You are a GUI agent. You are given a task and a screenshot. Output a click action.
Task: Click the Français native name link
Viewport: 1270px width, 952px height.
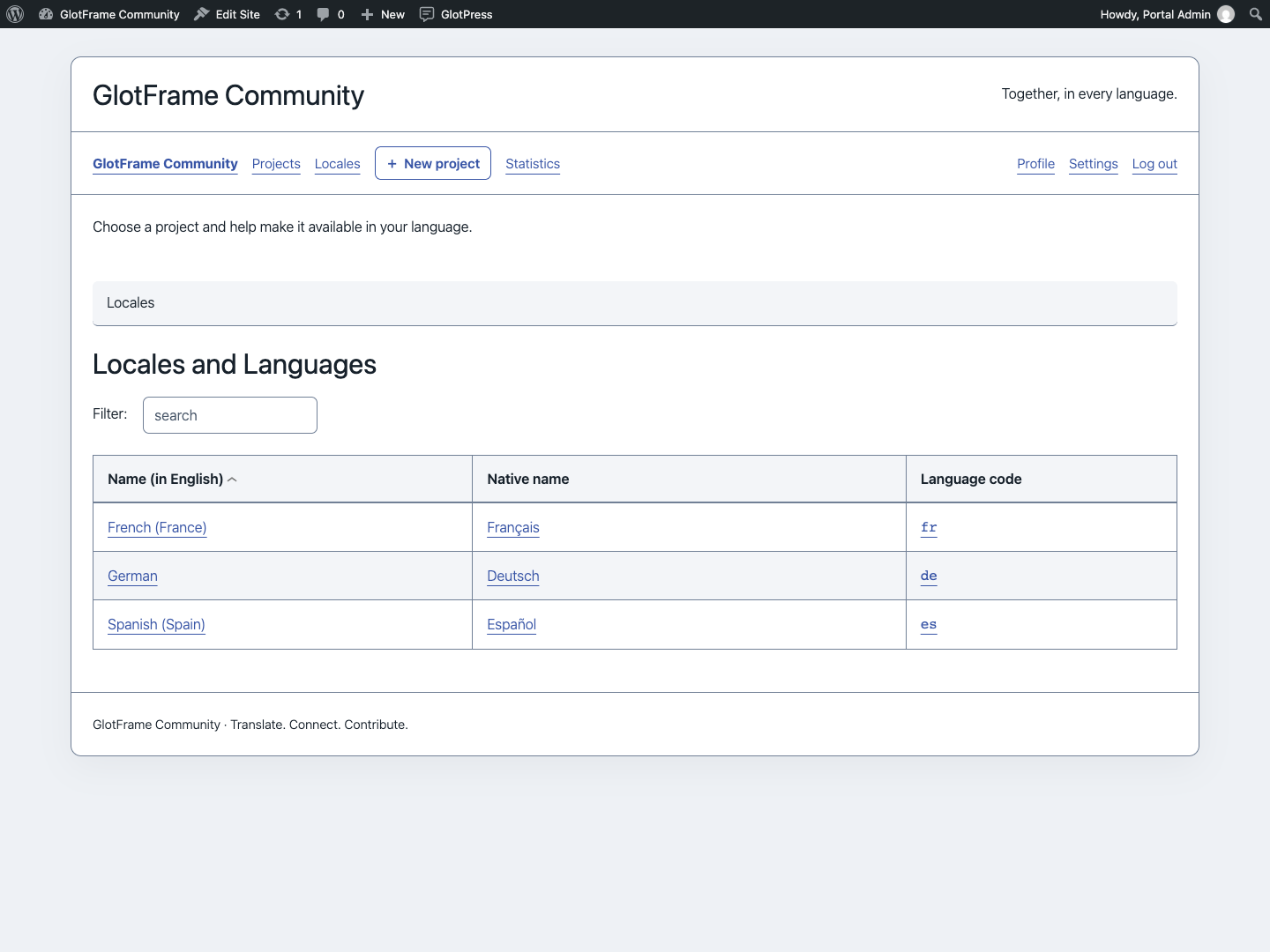point(513,527)
